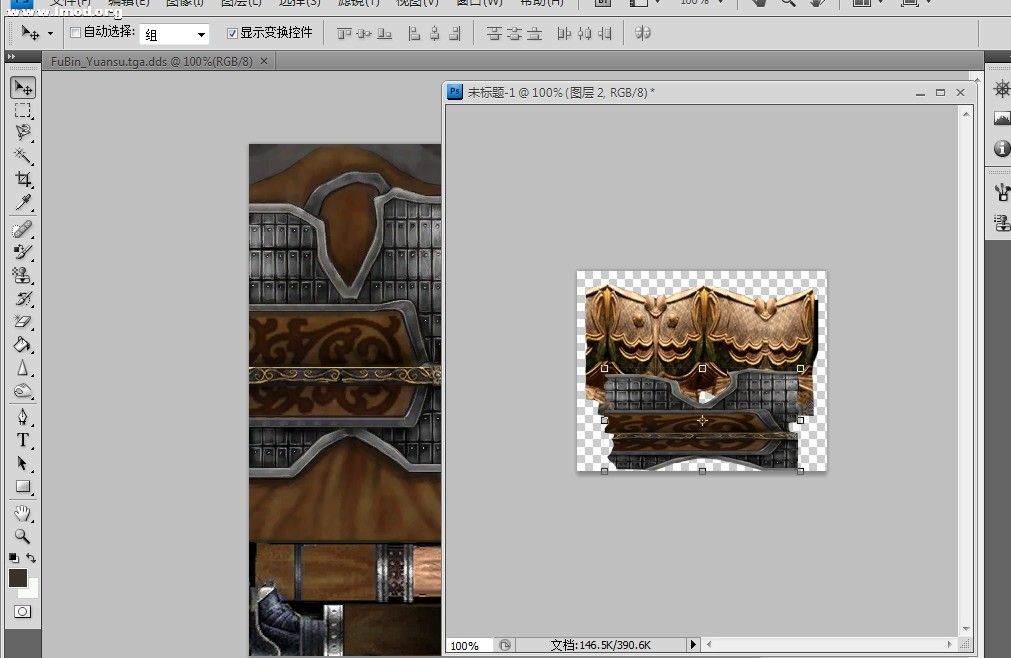1011x658 pixels.
Task: Pick the Hand tool
Action: [x=22, y=512]
